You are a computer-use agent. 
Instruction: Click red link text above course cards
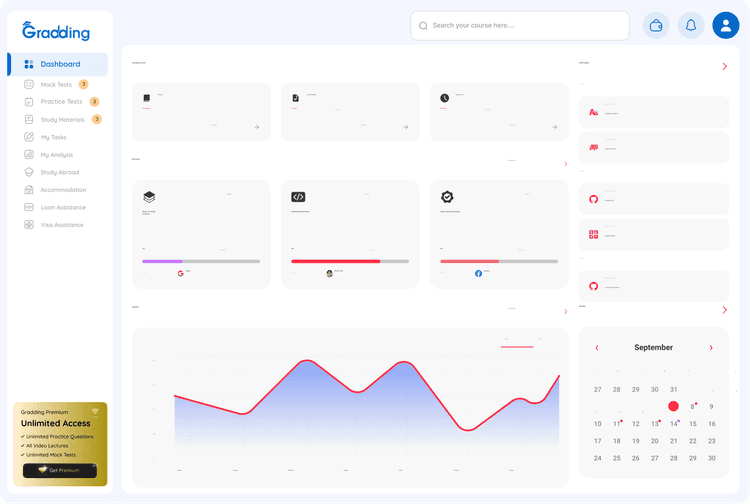coord(511,160)
